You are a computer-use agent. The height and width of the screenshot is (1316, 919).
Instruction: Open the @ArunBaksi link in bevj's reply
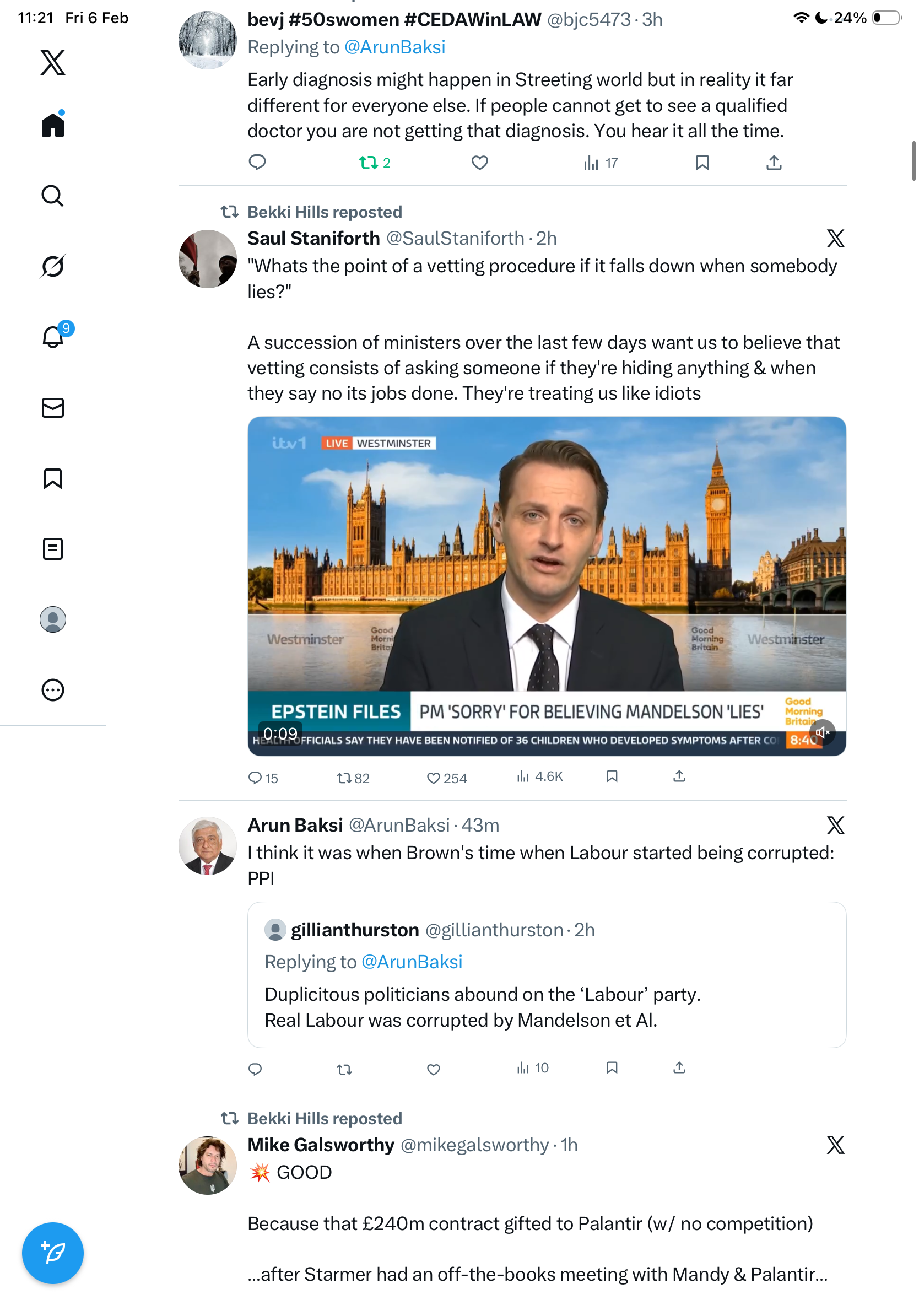coord(394,47)
